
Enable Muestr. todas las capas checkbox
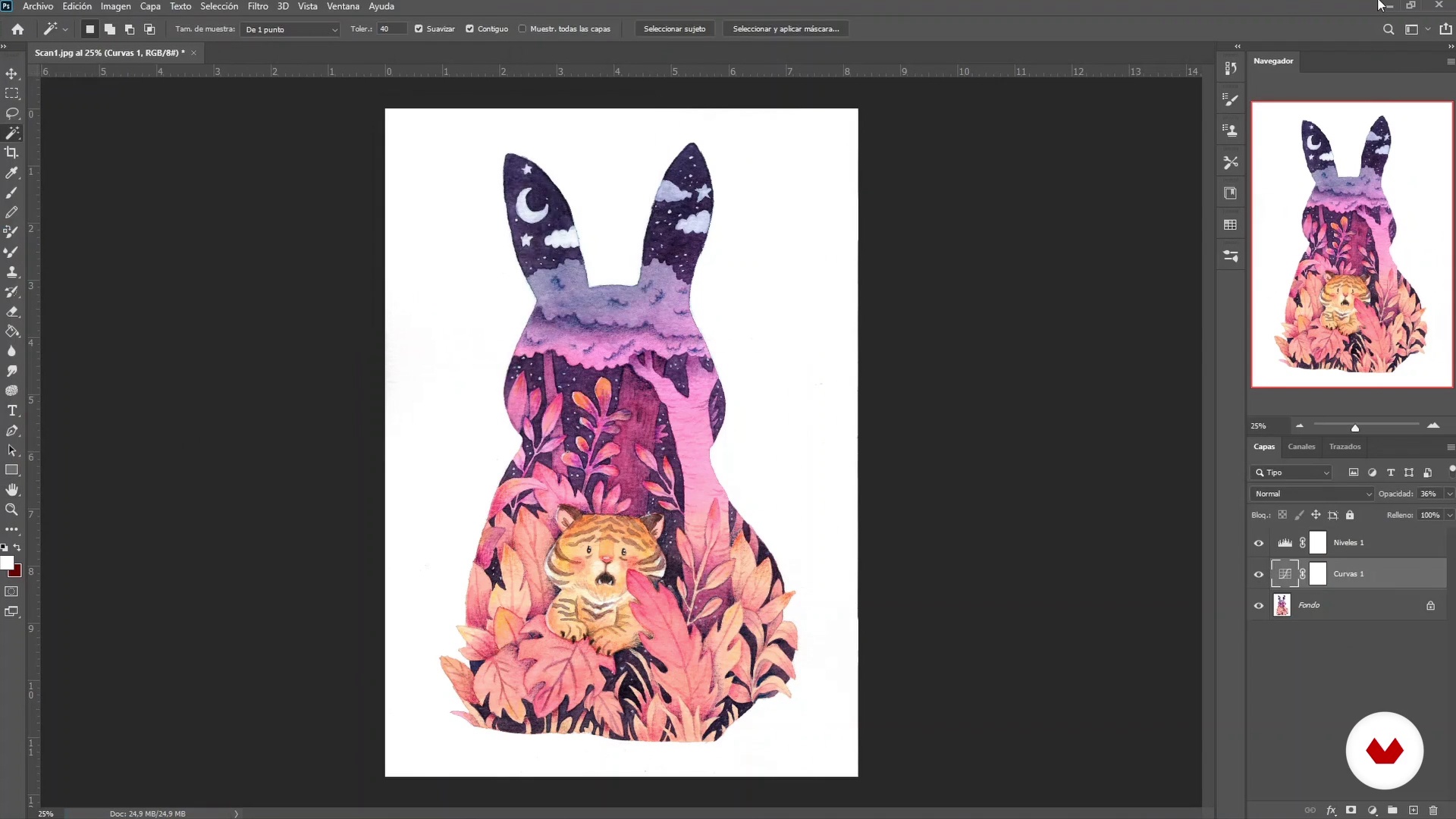pos(522,29)
